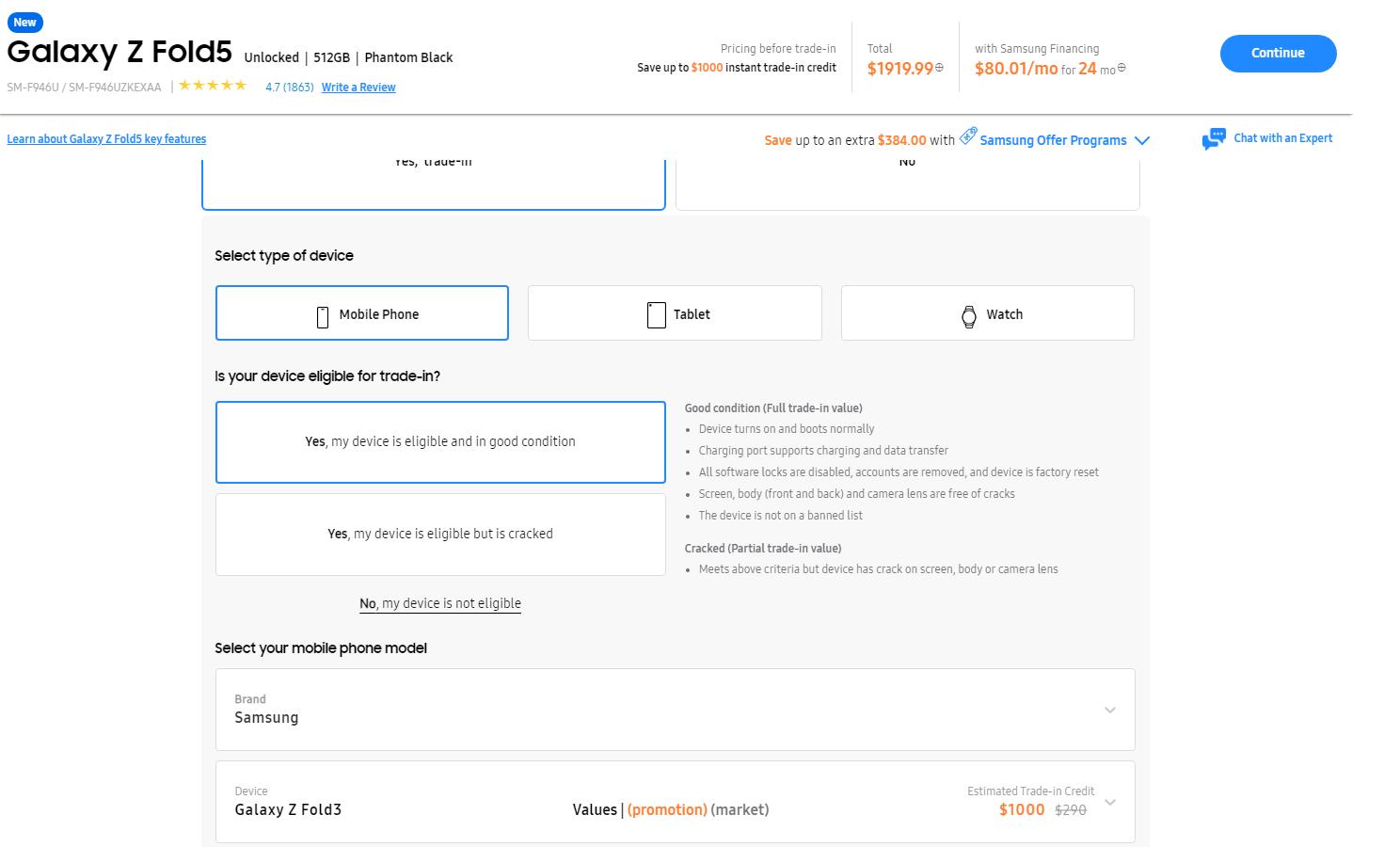Viewport: 1400px width, 847px height.
Task: Expand Samsung Offer Programs chevron
Action: point(1142,141)
